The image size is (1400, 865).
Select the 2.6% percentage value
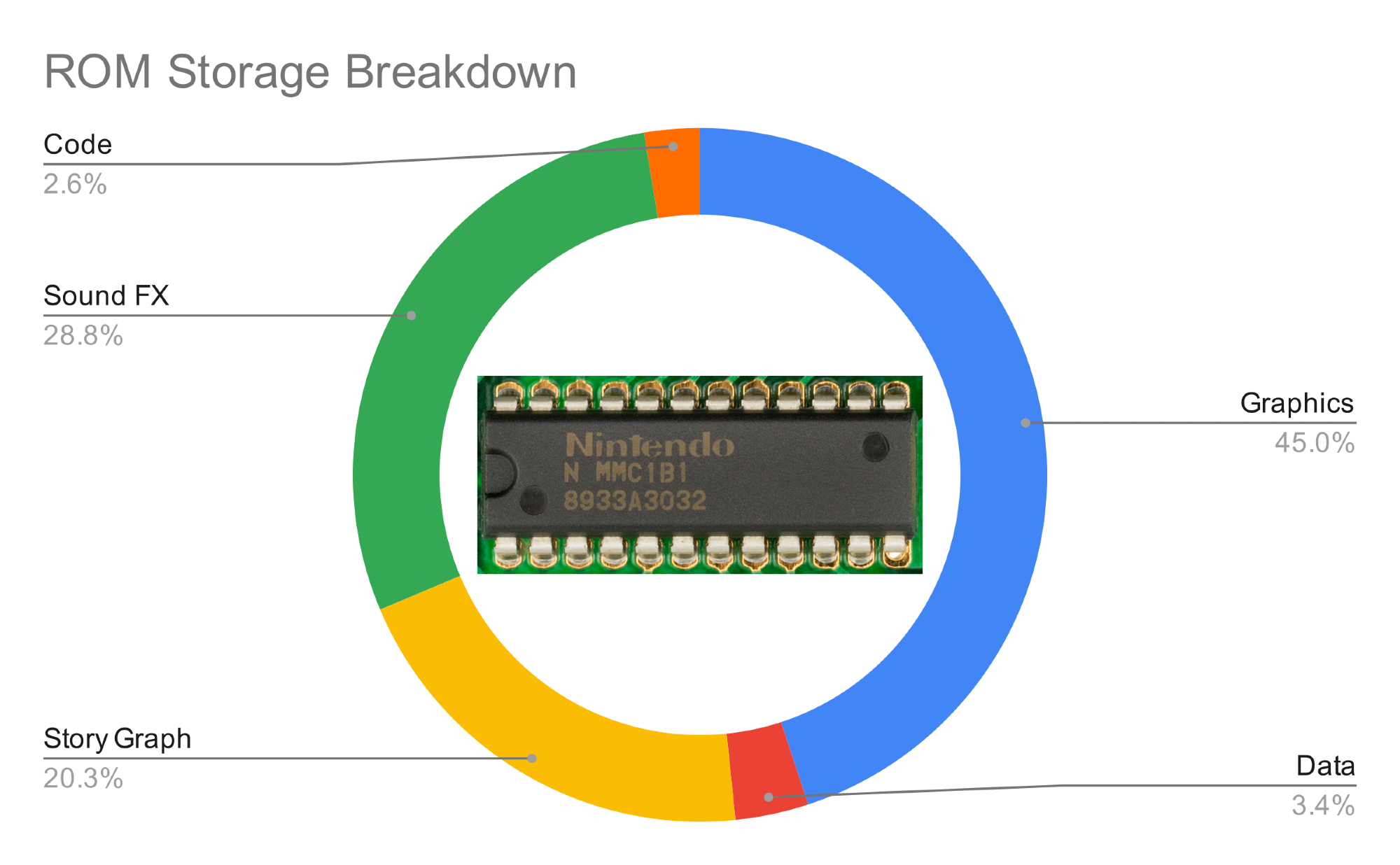click(75, 185)
